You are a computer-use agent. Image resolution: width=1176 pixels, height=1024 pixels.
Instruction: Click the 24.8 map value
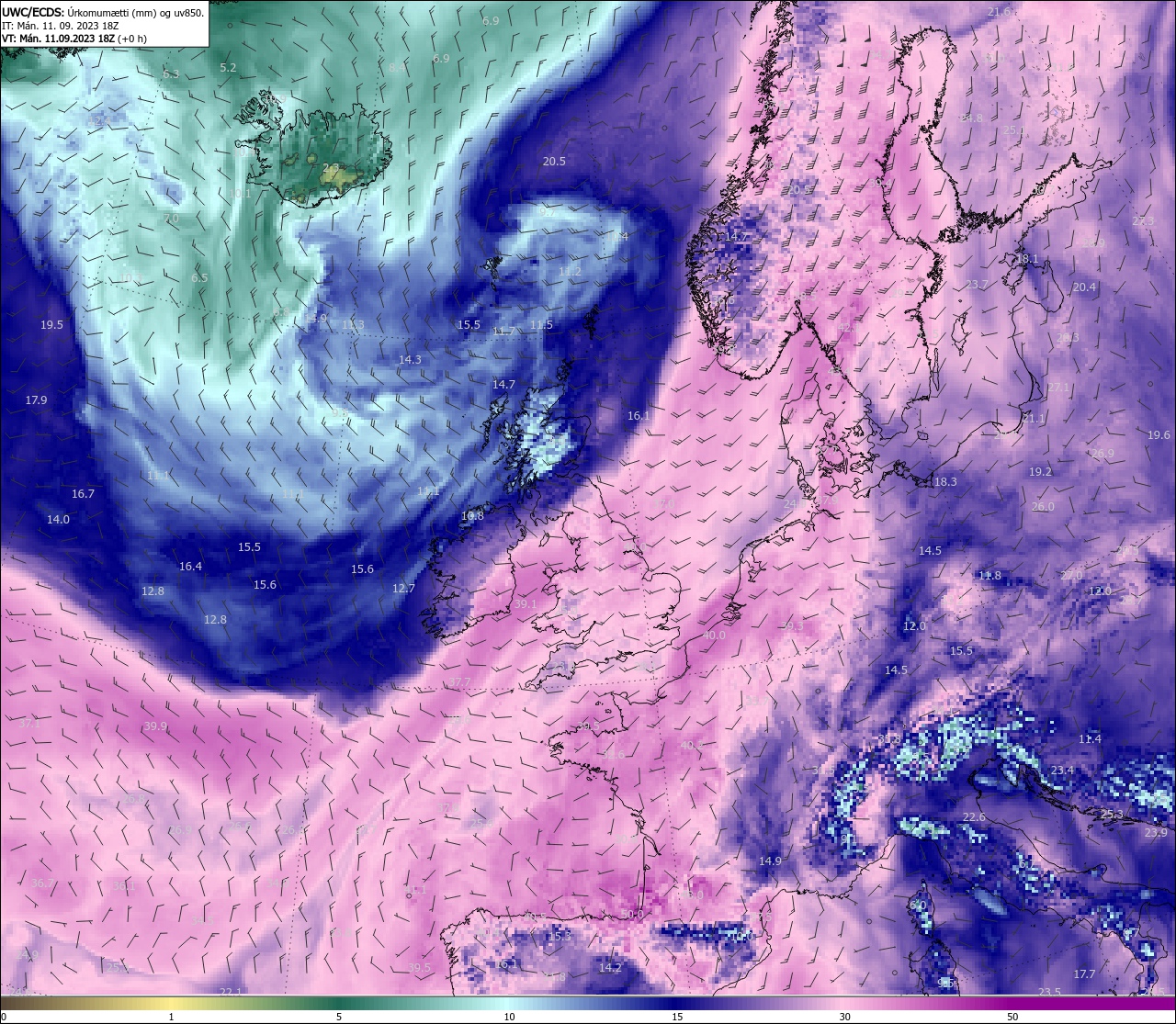[971, 118]
